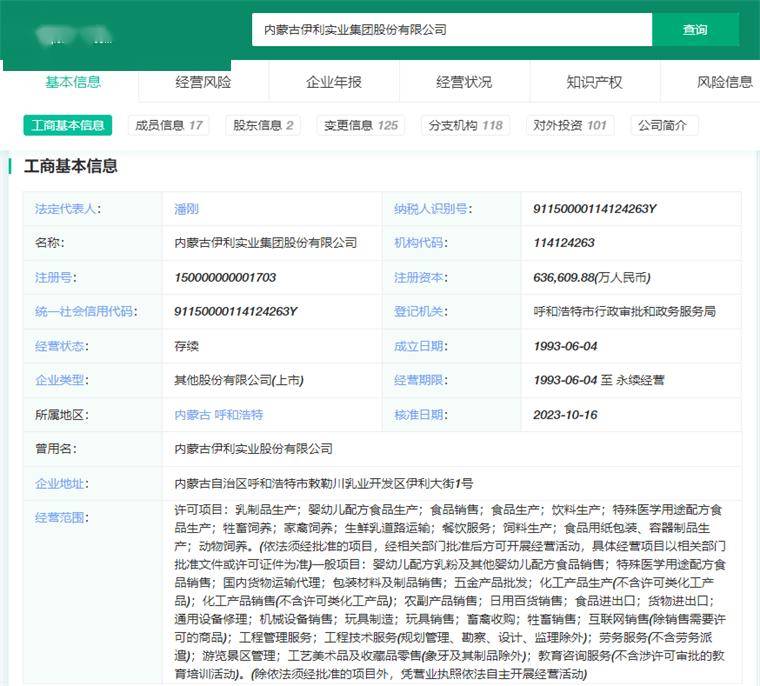Click the 注册号 label

point(55,277)
